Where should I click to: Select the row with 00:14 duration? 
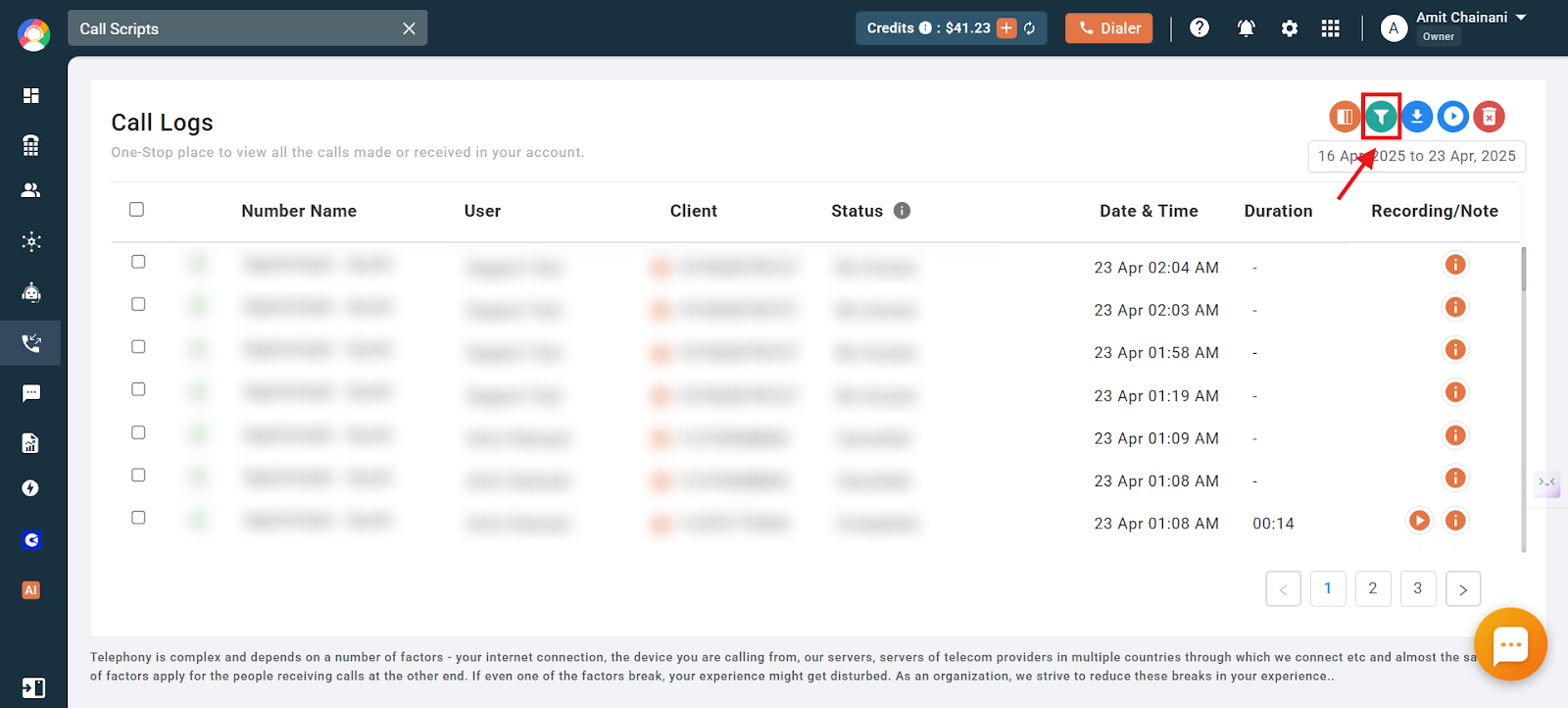click(x=138, y=518)
